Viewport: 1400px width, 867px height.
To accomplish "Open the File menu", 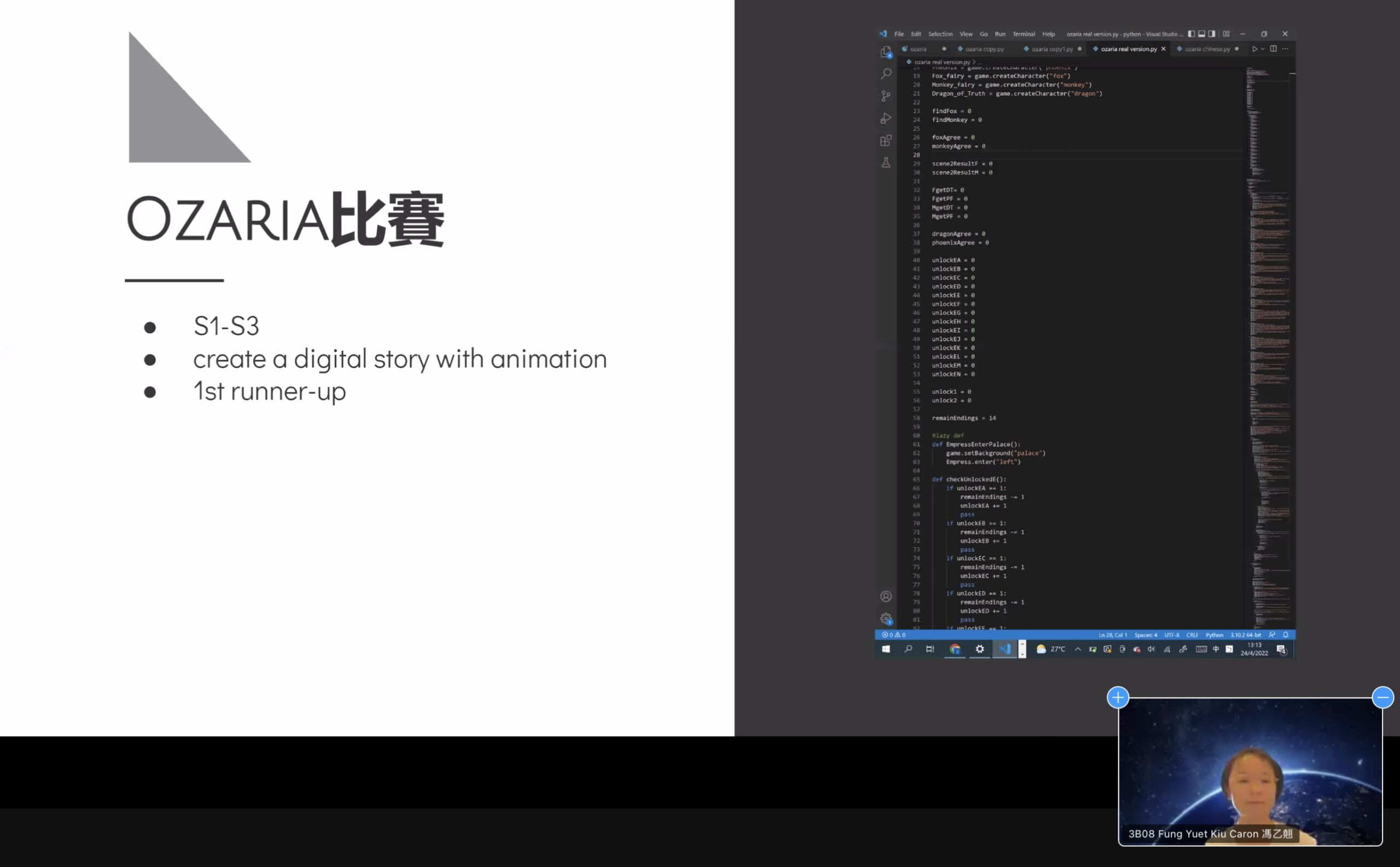I will click(x=899, y=34).
